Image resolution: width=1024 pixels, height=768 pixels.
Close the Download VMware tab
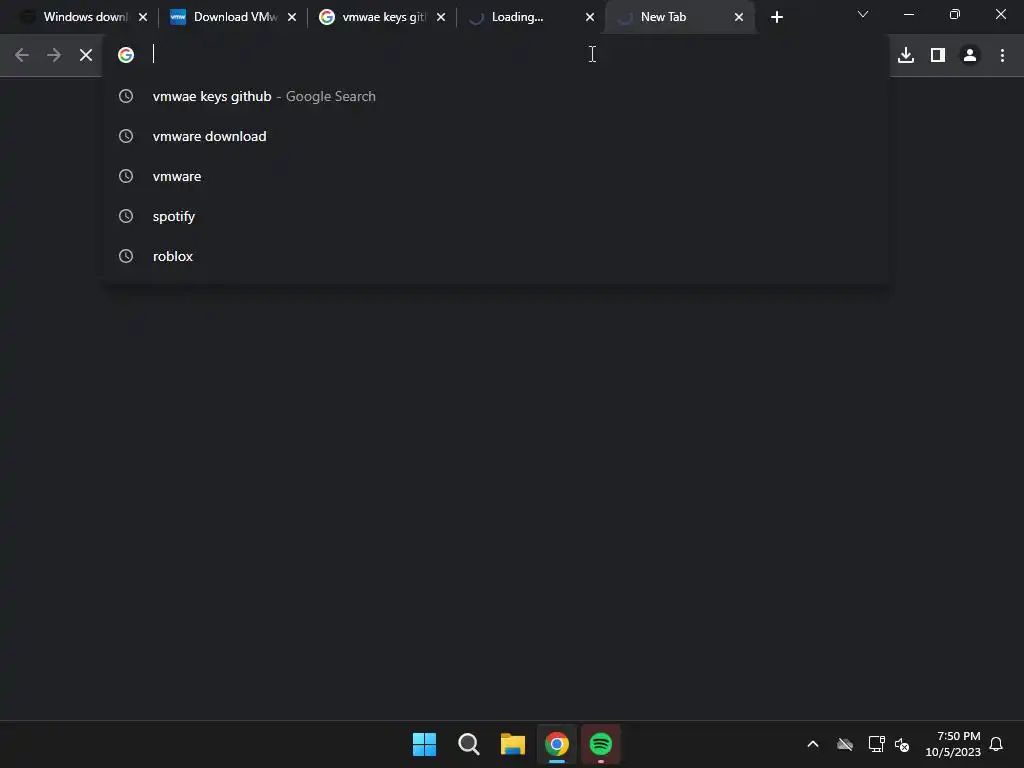pyautogui.click(x=292, y=17)
